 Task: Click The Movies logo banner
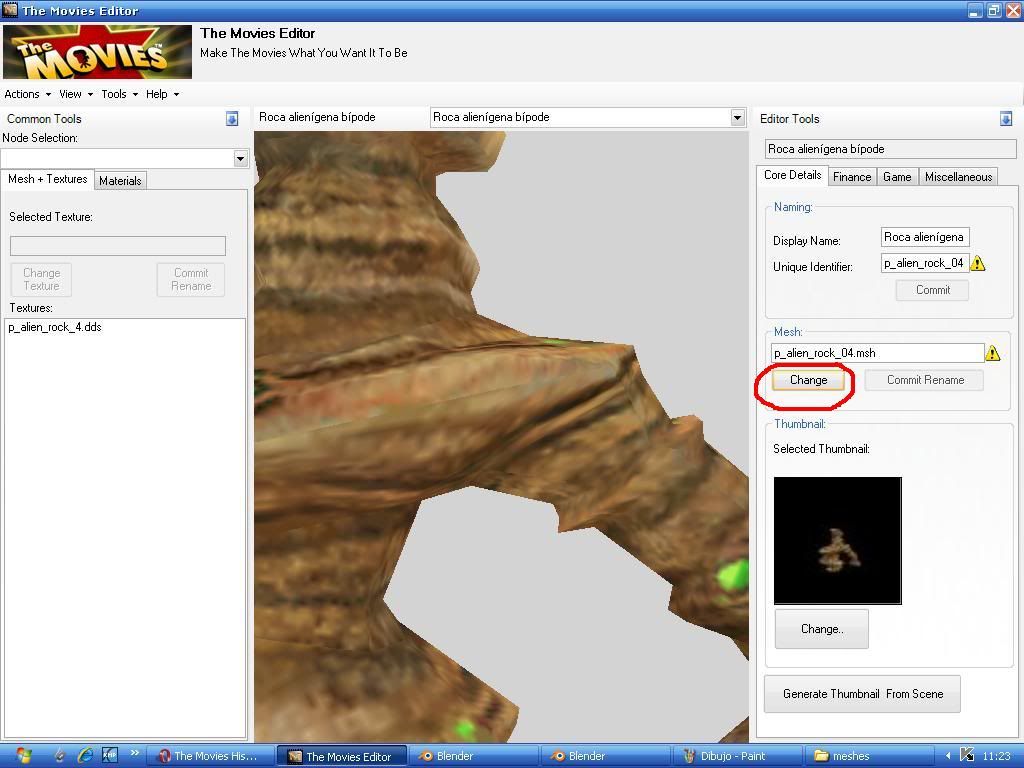[97, 52]
